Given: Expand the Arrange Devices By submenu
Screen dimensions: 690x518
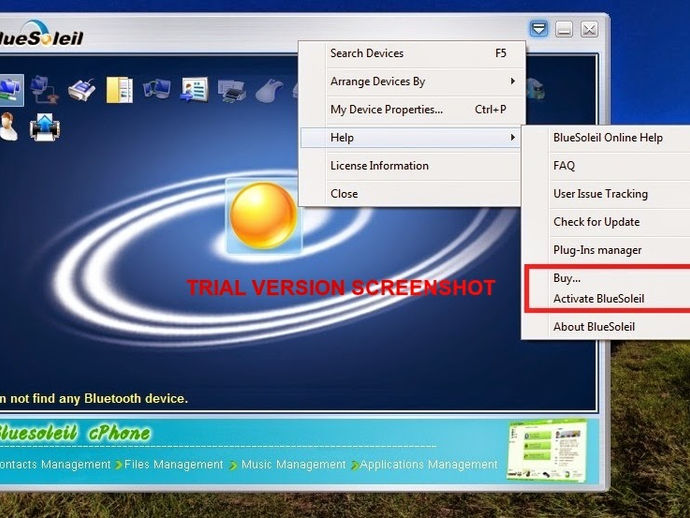Looking at the screenshot, I should [412, 81].
